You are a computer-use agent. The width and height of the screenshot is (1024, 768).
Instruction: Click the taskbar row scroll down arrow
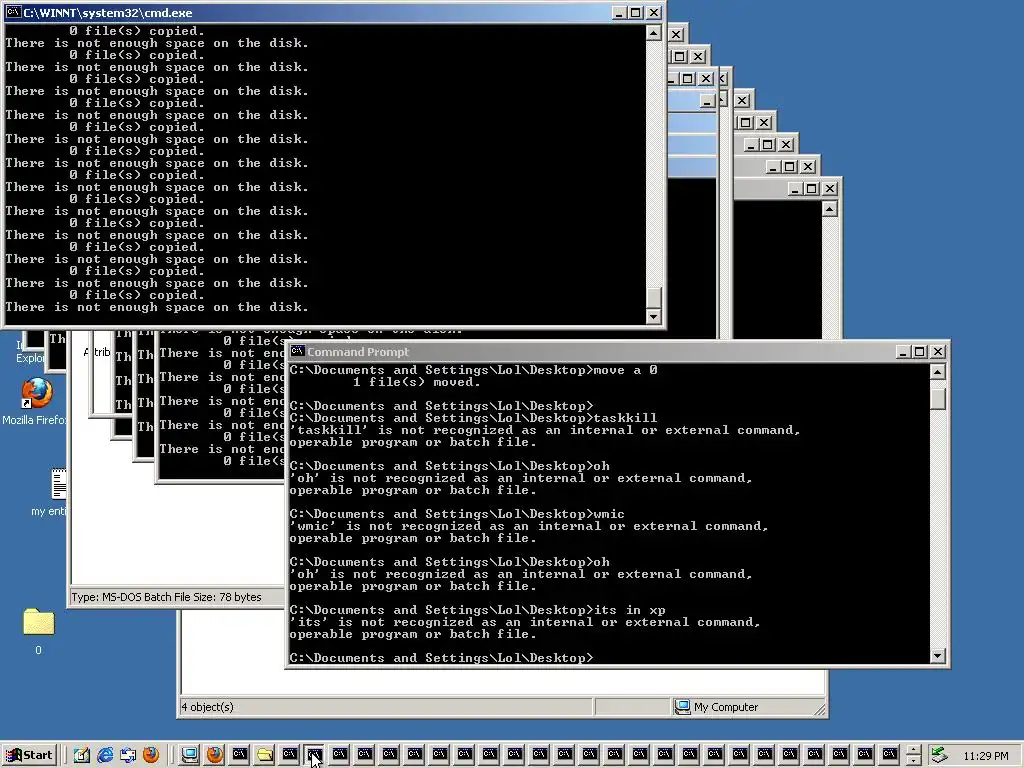tap(914, 760)
